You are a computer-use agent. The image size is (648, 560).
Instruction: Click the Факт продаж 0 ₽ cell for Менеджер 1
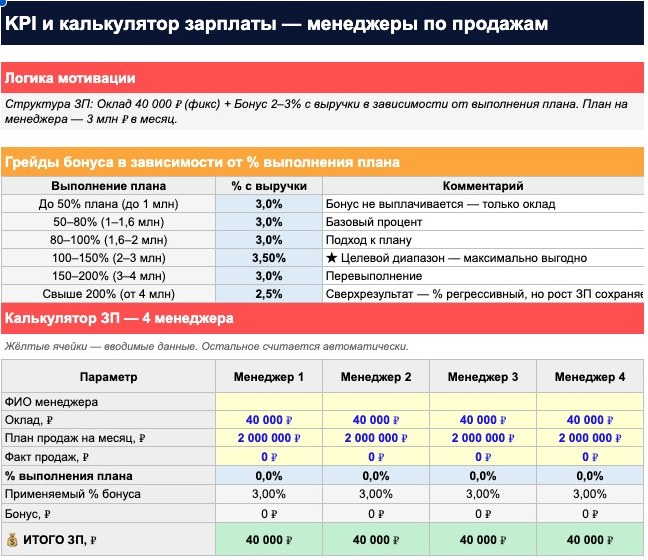[x=269, y=457]
